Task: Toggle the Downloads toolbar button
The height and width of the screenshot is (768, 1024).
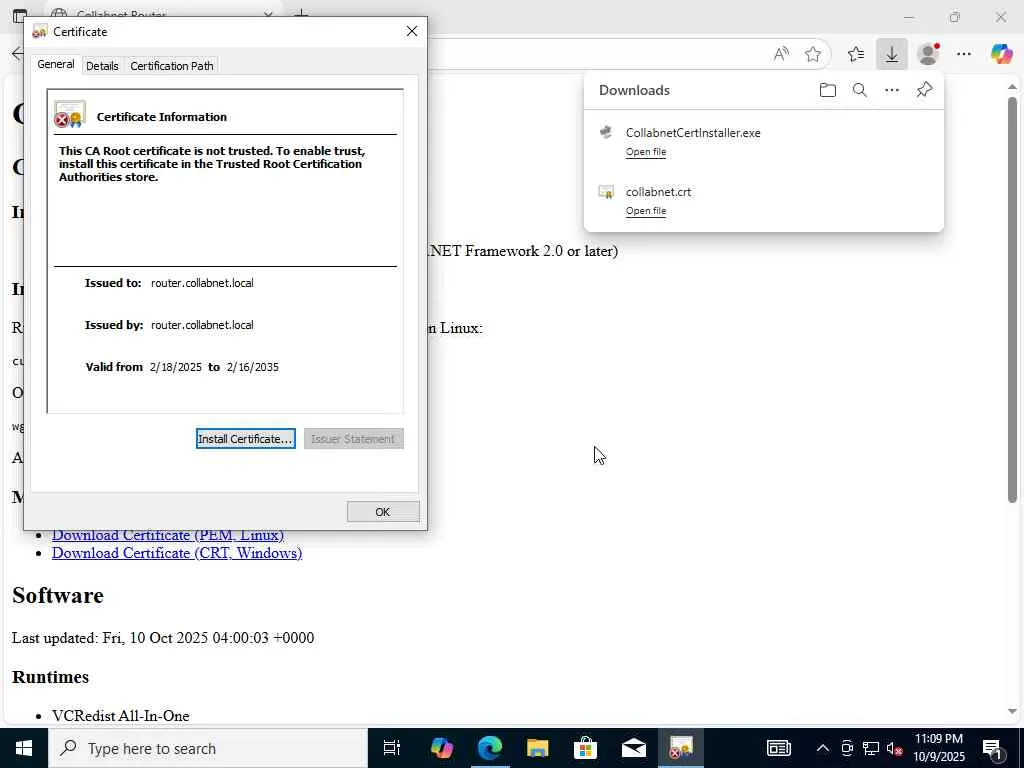Action: pos(891,54)
